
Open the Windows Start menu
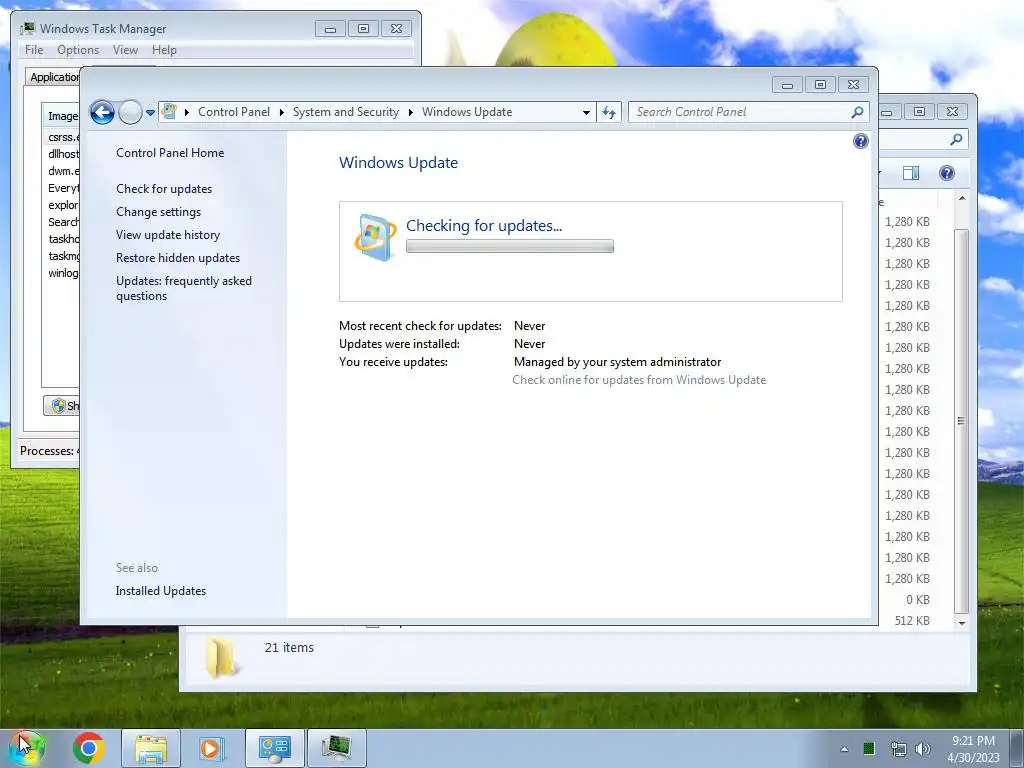point(27,748)
